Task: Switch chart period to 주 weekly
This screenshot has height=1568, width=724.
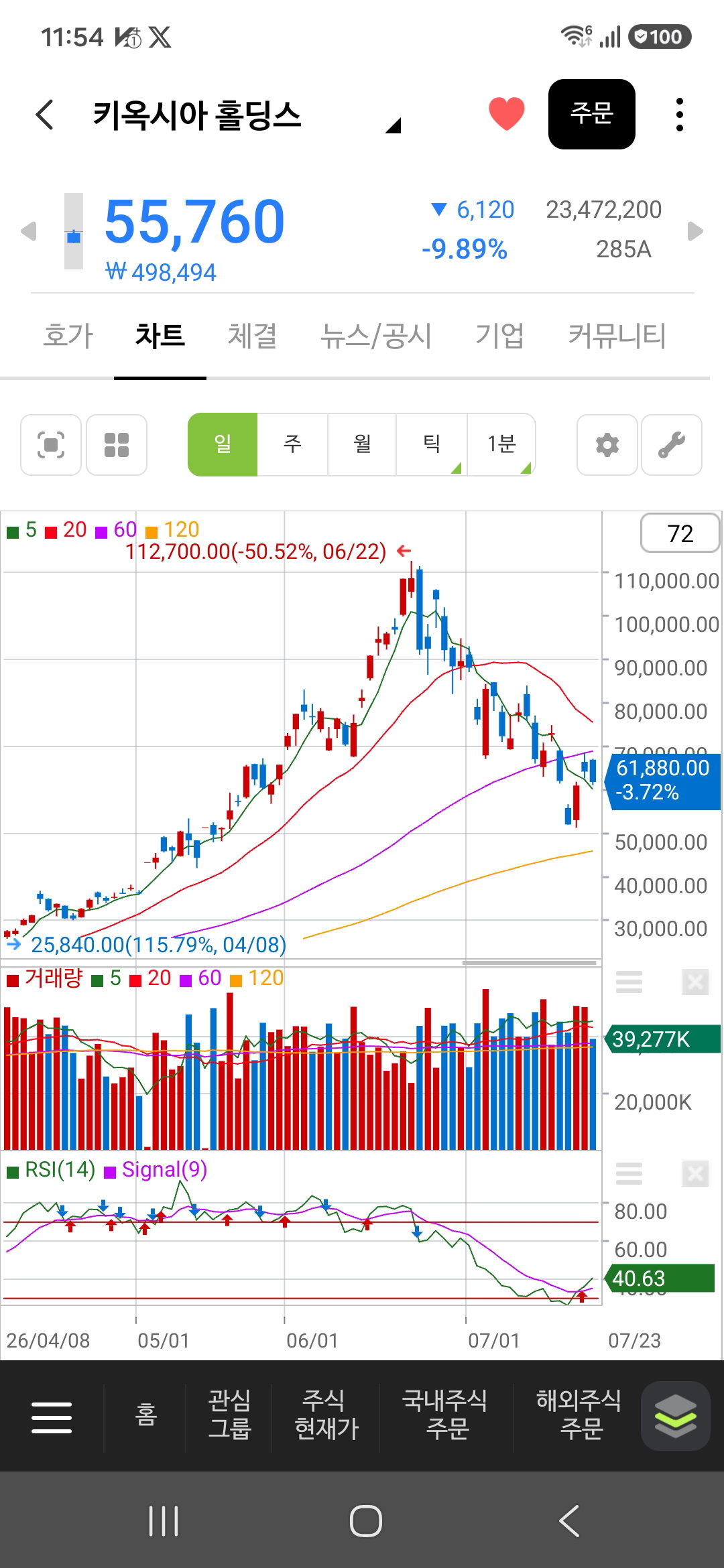Action: click(292, 444)
